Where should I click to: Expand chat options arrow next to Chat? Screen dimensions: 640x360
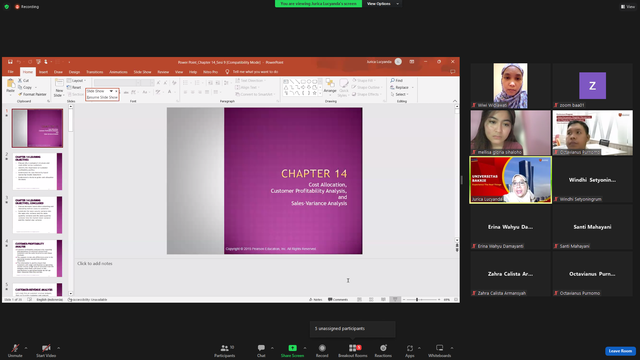[x=272, y=348]
